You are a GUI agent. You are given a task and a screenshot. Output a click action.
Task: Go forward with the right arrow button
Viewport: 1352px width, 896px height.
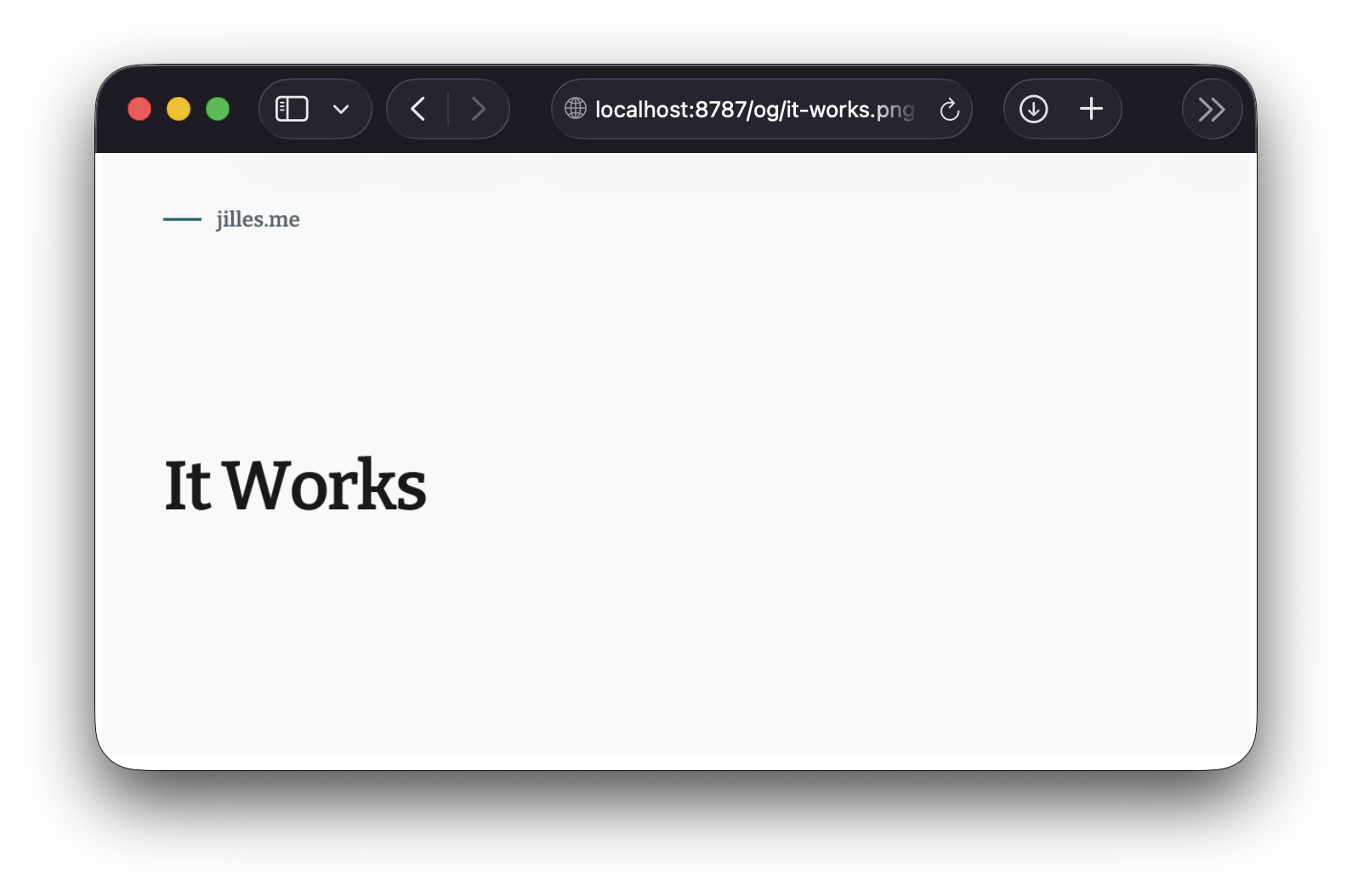click(x=479, y=109)
